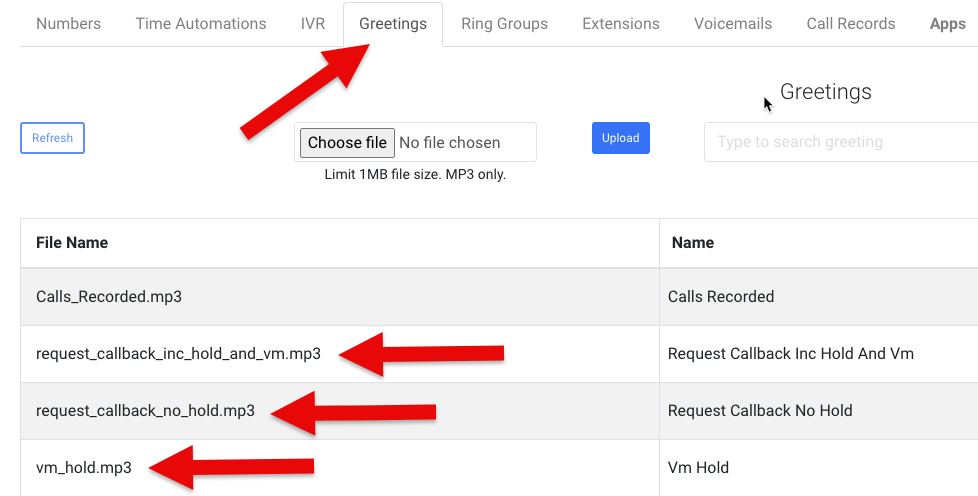Select the Apps tab
Image resolution: width=978 pixels, height=496 pixels.
pos(947,24)
